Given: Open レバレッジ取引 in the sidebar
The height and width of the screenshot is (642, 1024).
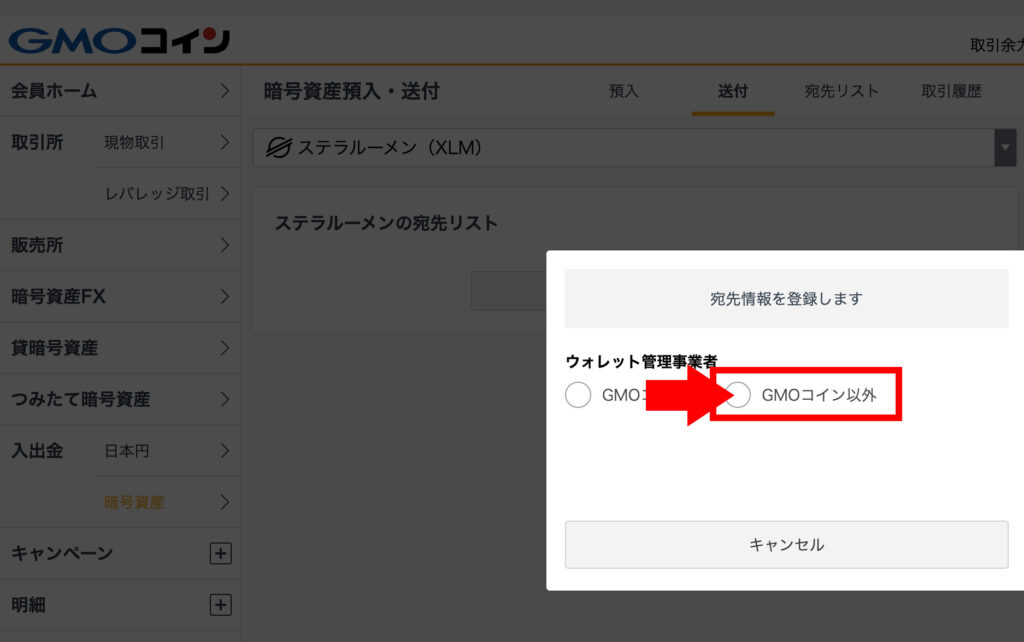Looking at the screenshot, I should coord(157,194).
